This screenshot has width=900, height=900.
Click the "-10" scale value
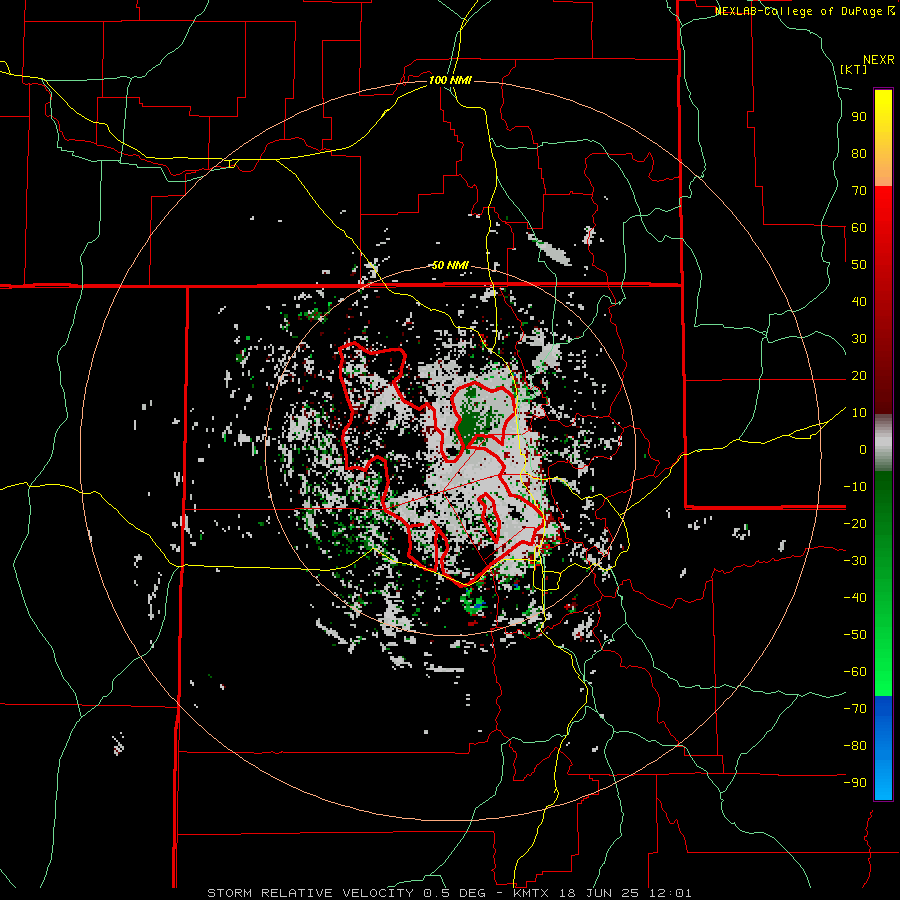pyautogui.click(x=855, y=487)
